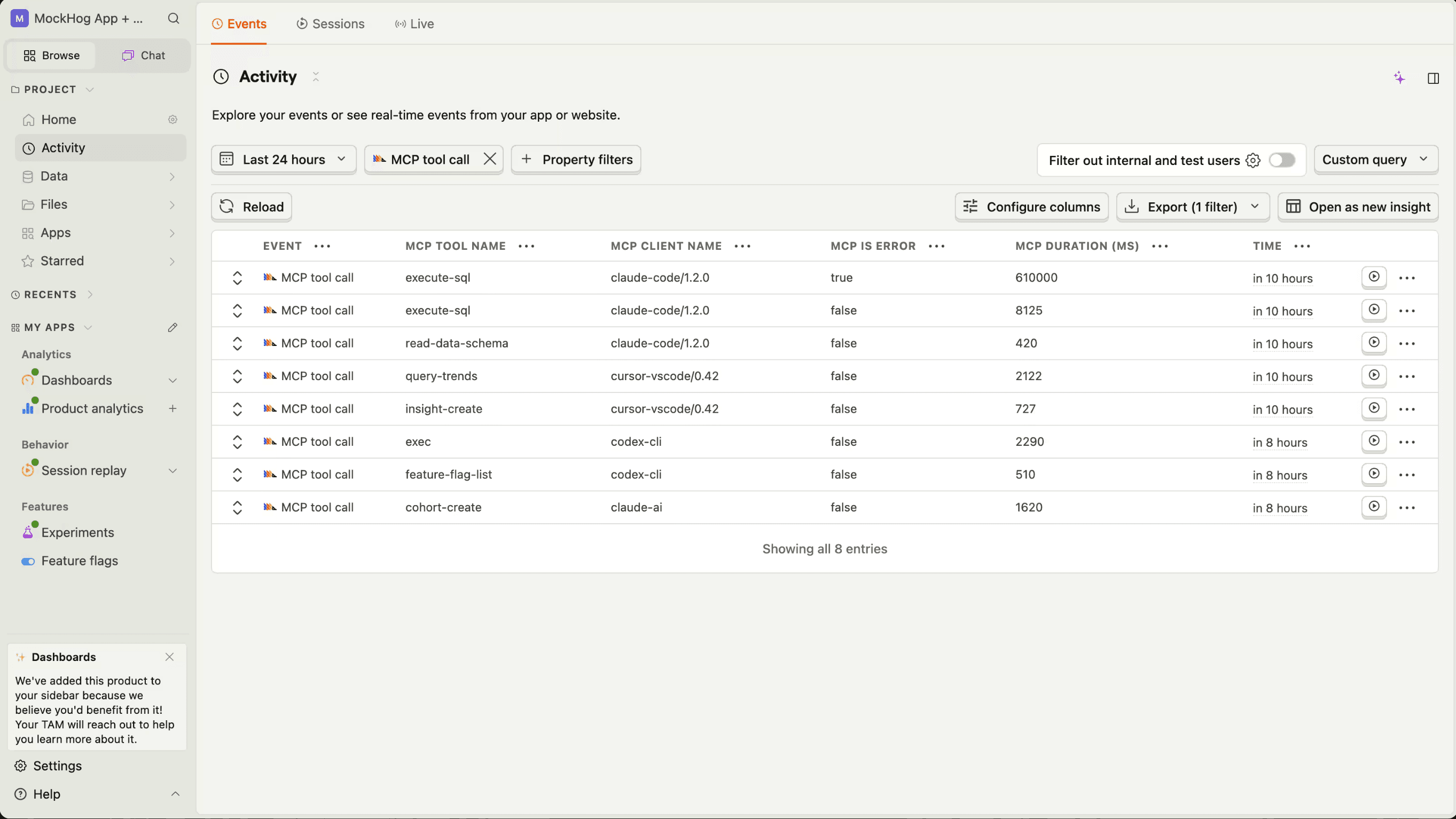Viewport: 1456px width, 819px height.
Task: Play recording for the cohort-create row
Action: 1373,507
